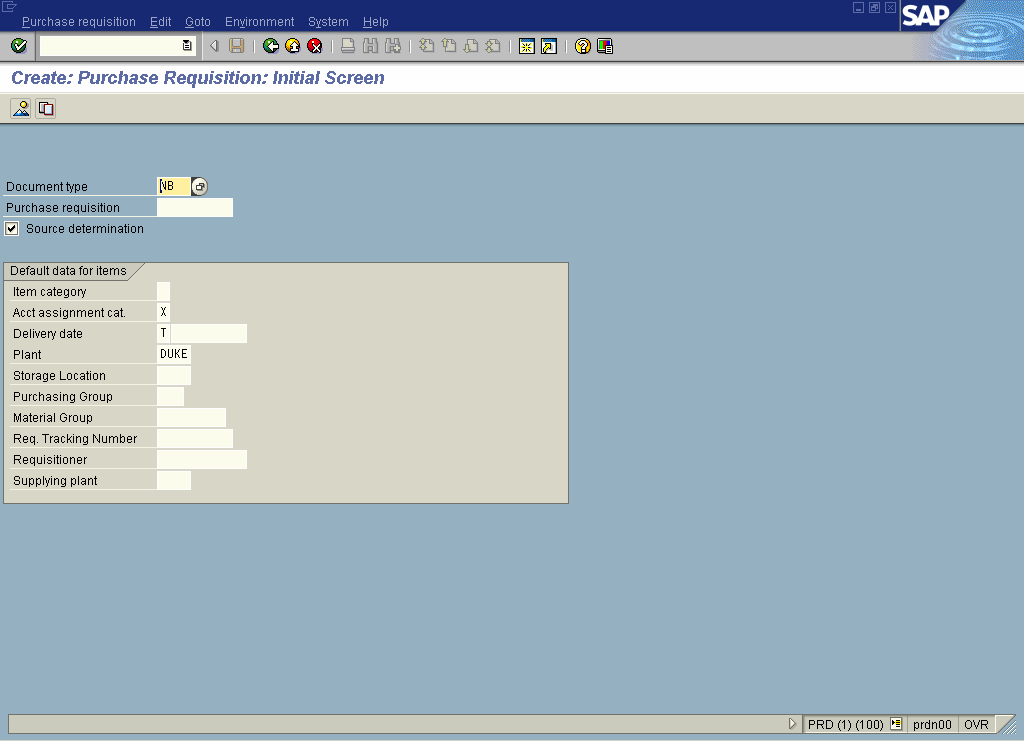1024x741 pixels.
Task: Click the Storage Location field
Action: (174, 375)
